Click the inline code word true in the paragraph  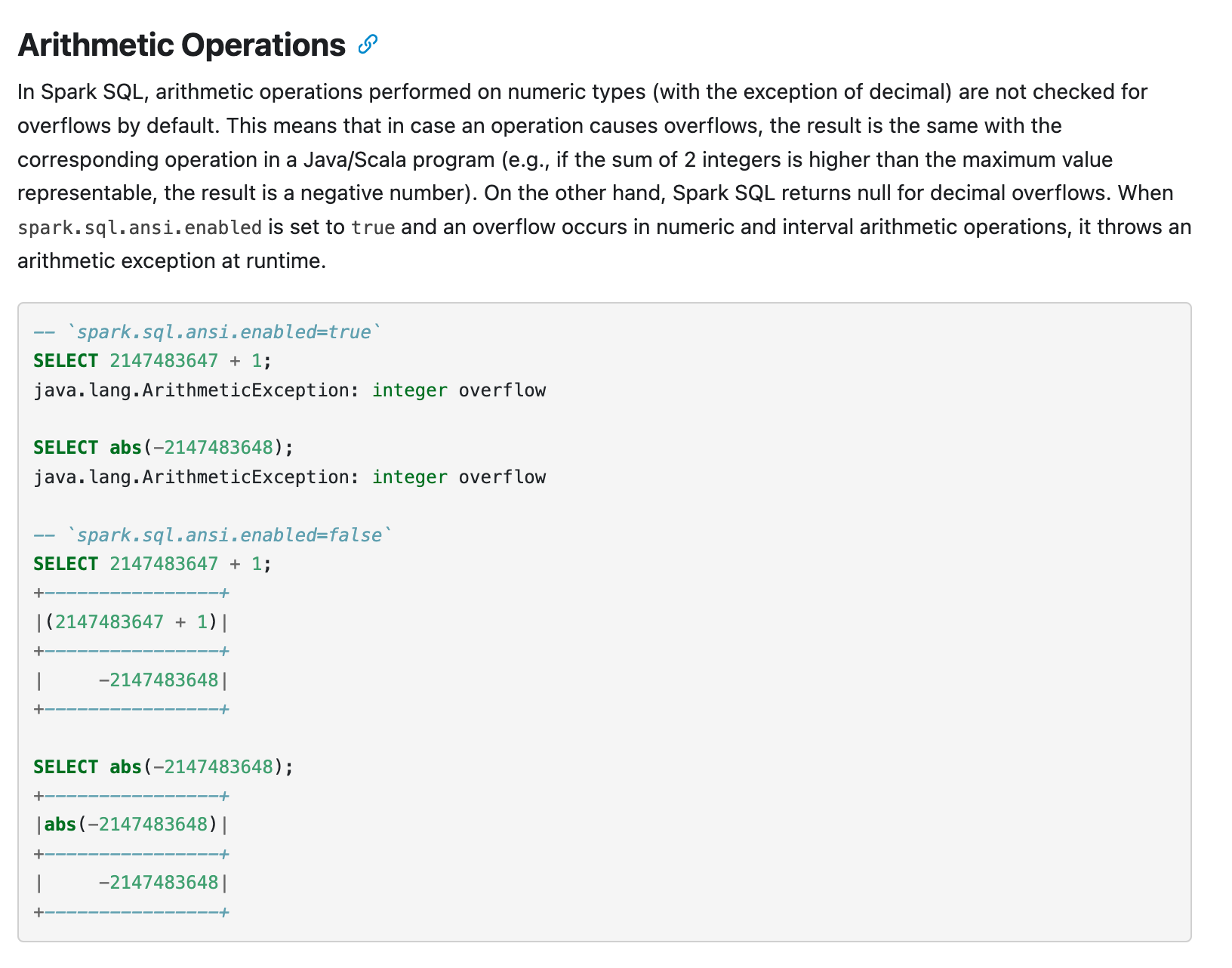click(373, 227)
